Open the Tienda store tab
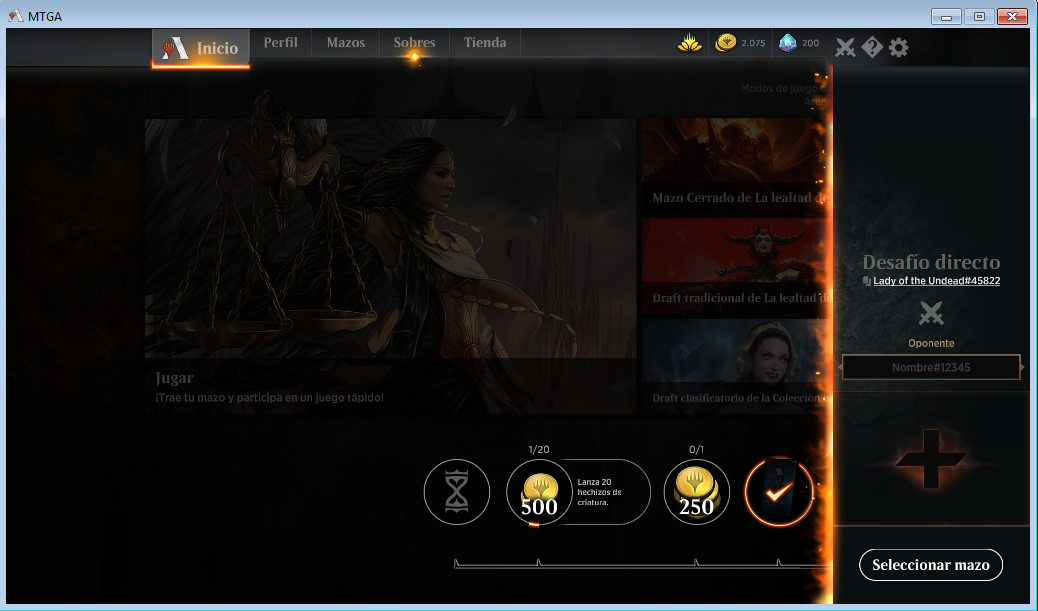This screenshot has height=611, width=1038. coord(485,42)
